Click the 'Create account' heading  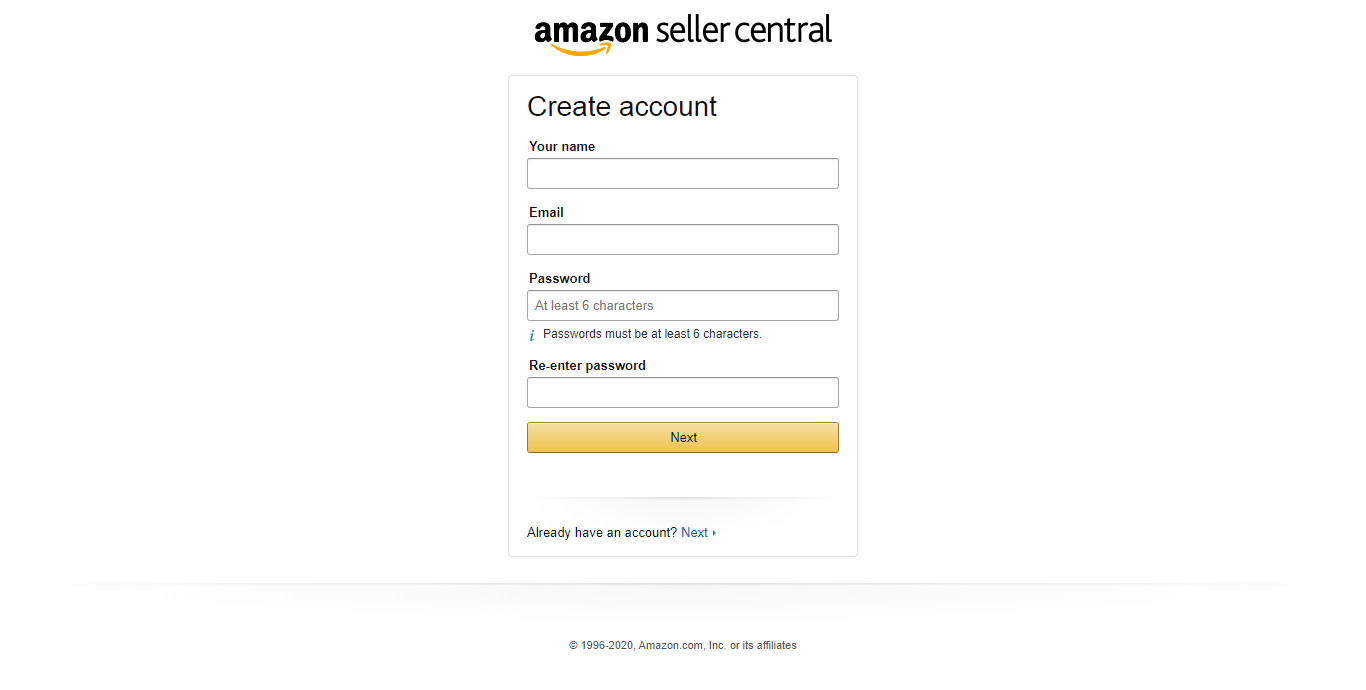621,106
